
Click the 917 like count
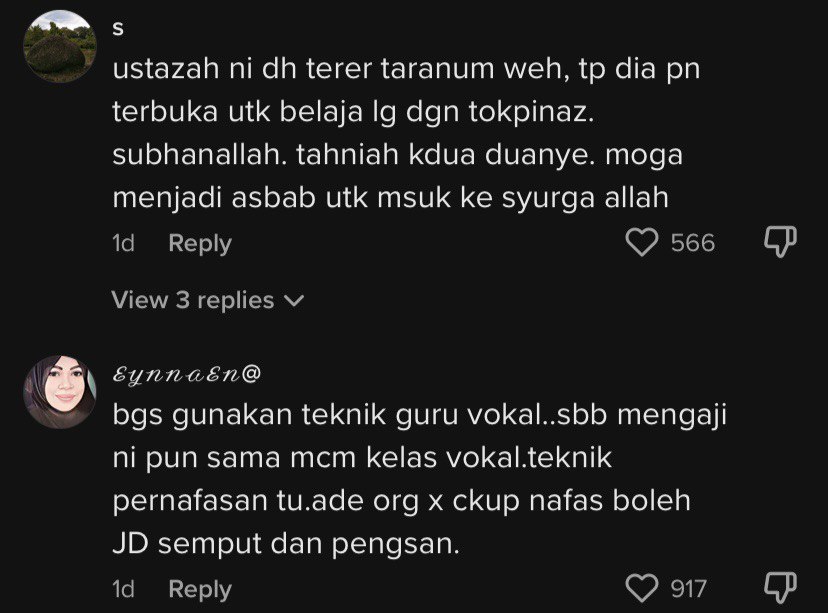(689, 589)
